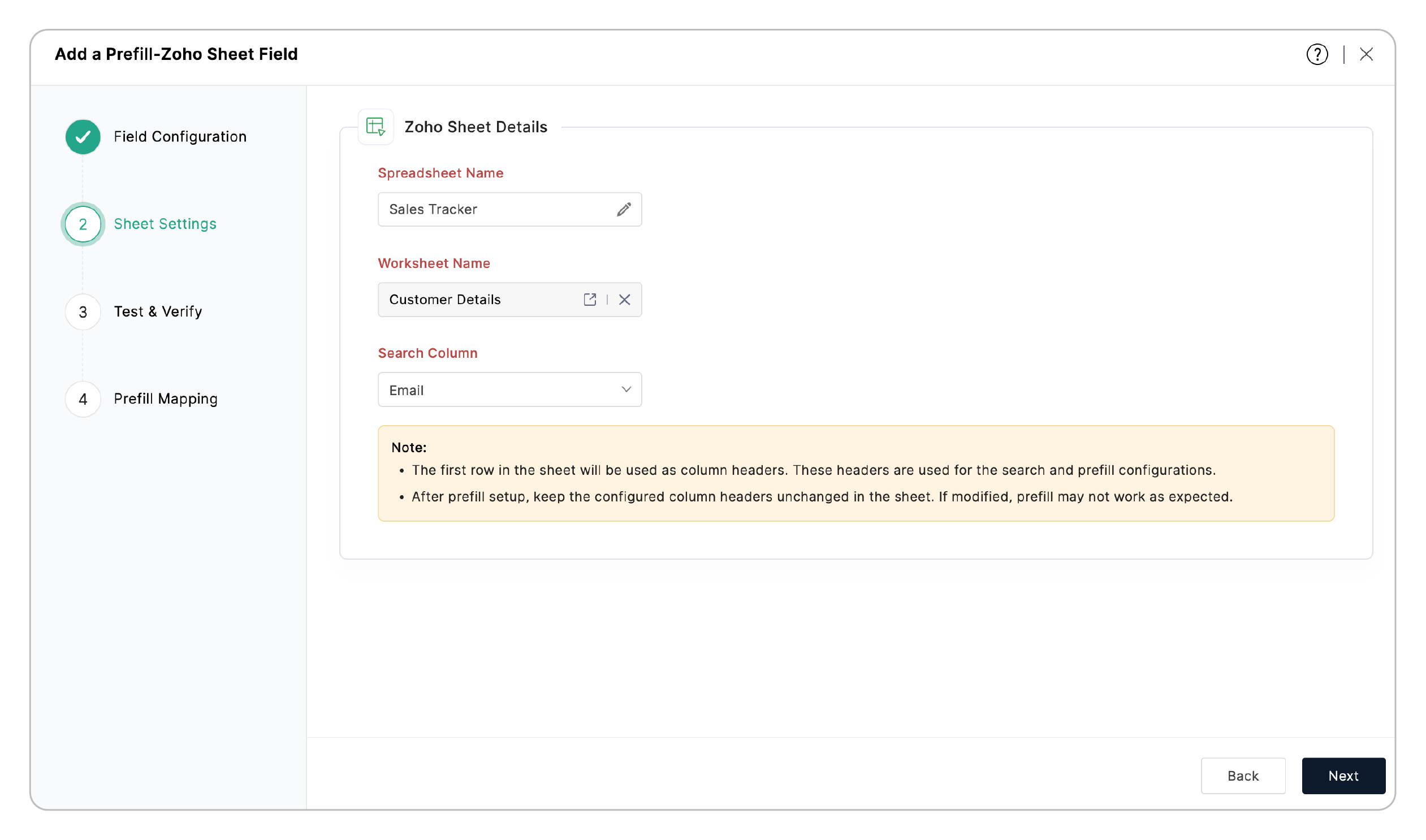
Task: Open the Prefill Mapping step
Action: pos(165,399)
